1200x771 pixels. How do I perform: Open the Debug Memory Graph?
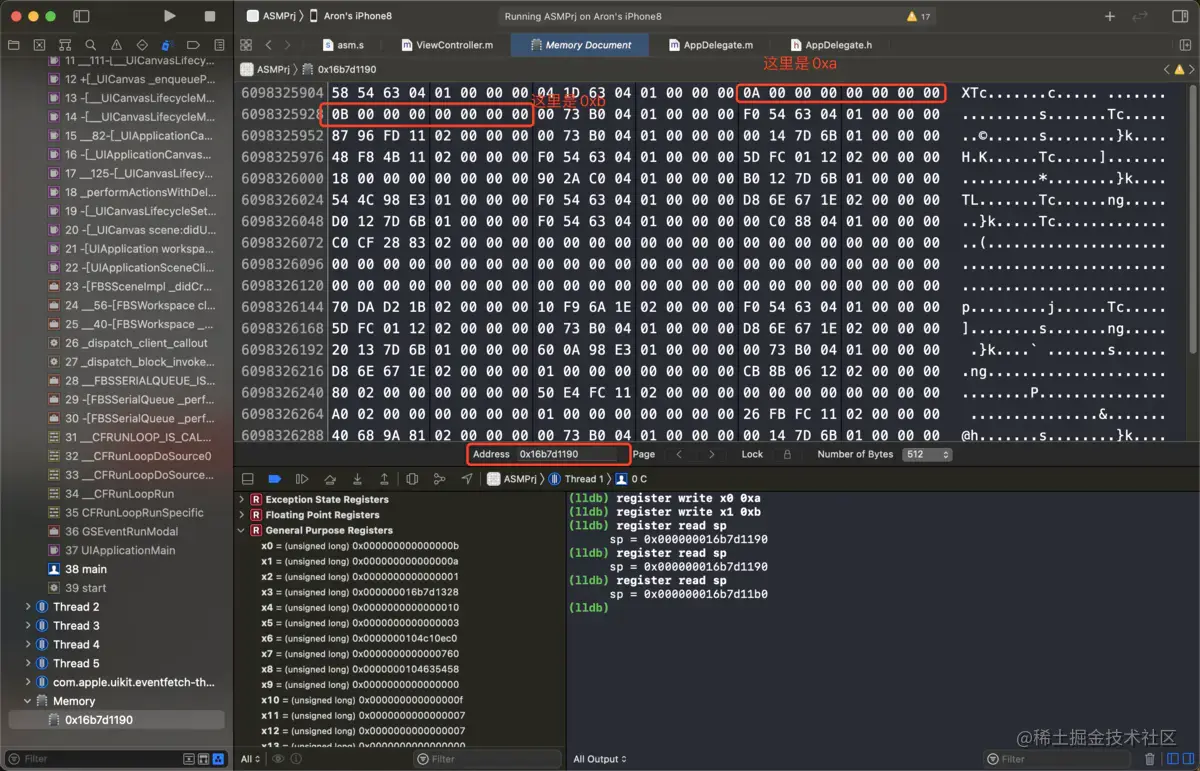[x=439, y=479]
